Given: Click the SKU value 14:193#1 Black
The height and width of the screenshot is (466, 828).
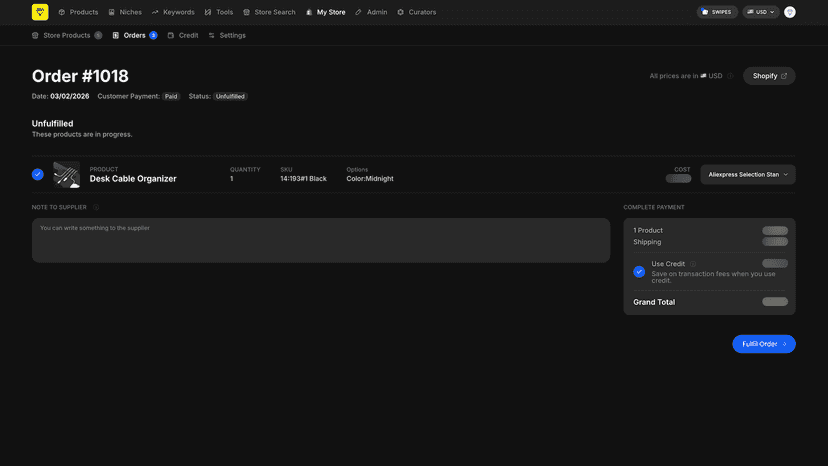Looking at the screenshot, I should (304, 179).
